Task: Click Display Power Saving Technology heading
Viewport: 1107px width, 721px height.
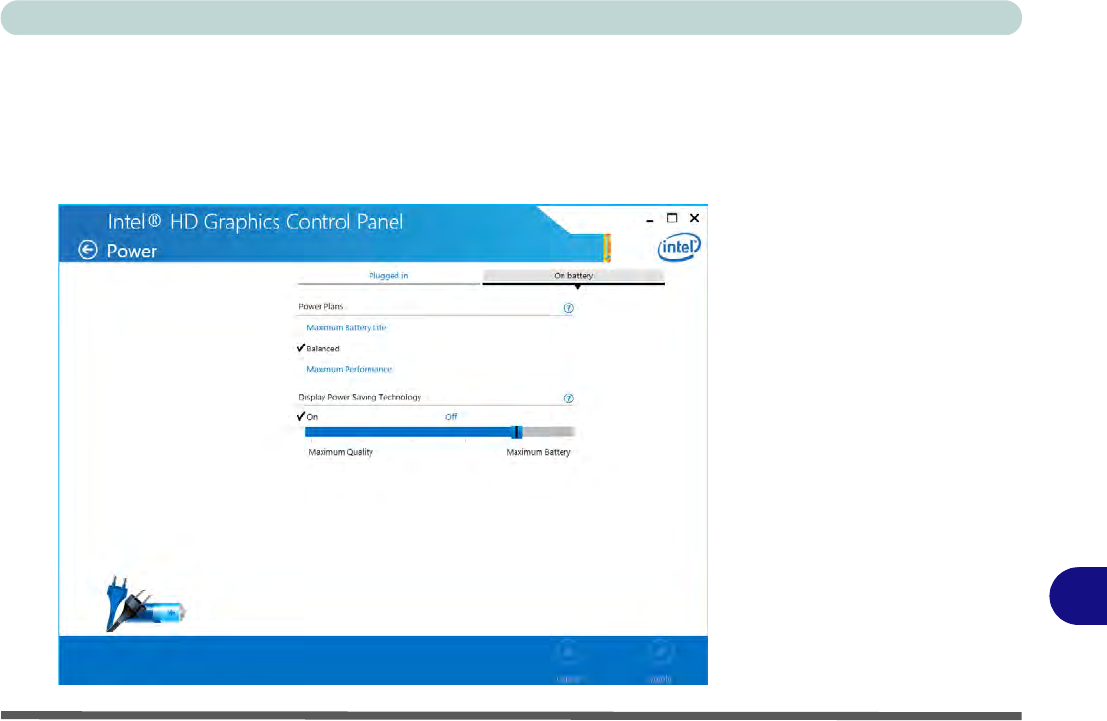Action: [x=359, y=398]
